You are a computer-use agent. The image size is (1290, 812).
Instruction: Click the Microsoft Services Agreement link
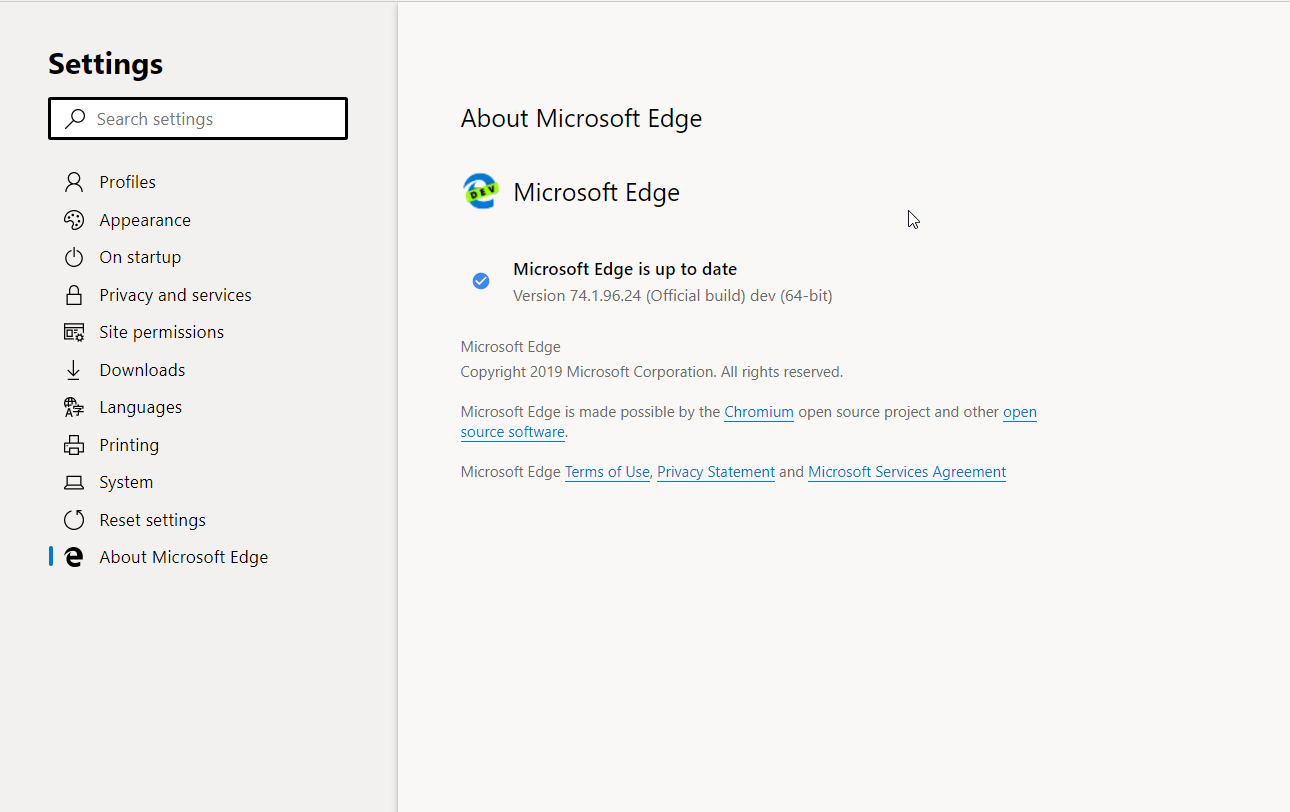pyautogui.click(x=906, y=471)
